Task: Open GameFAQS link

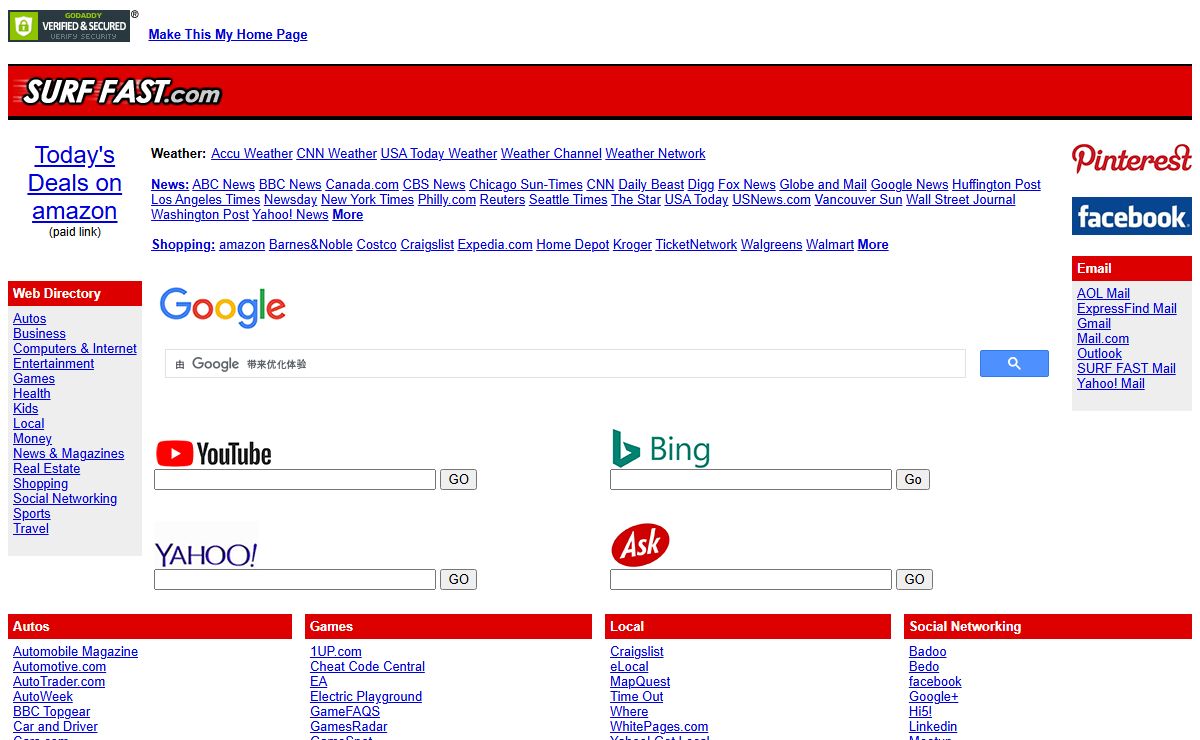Action: 345,712
